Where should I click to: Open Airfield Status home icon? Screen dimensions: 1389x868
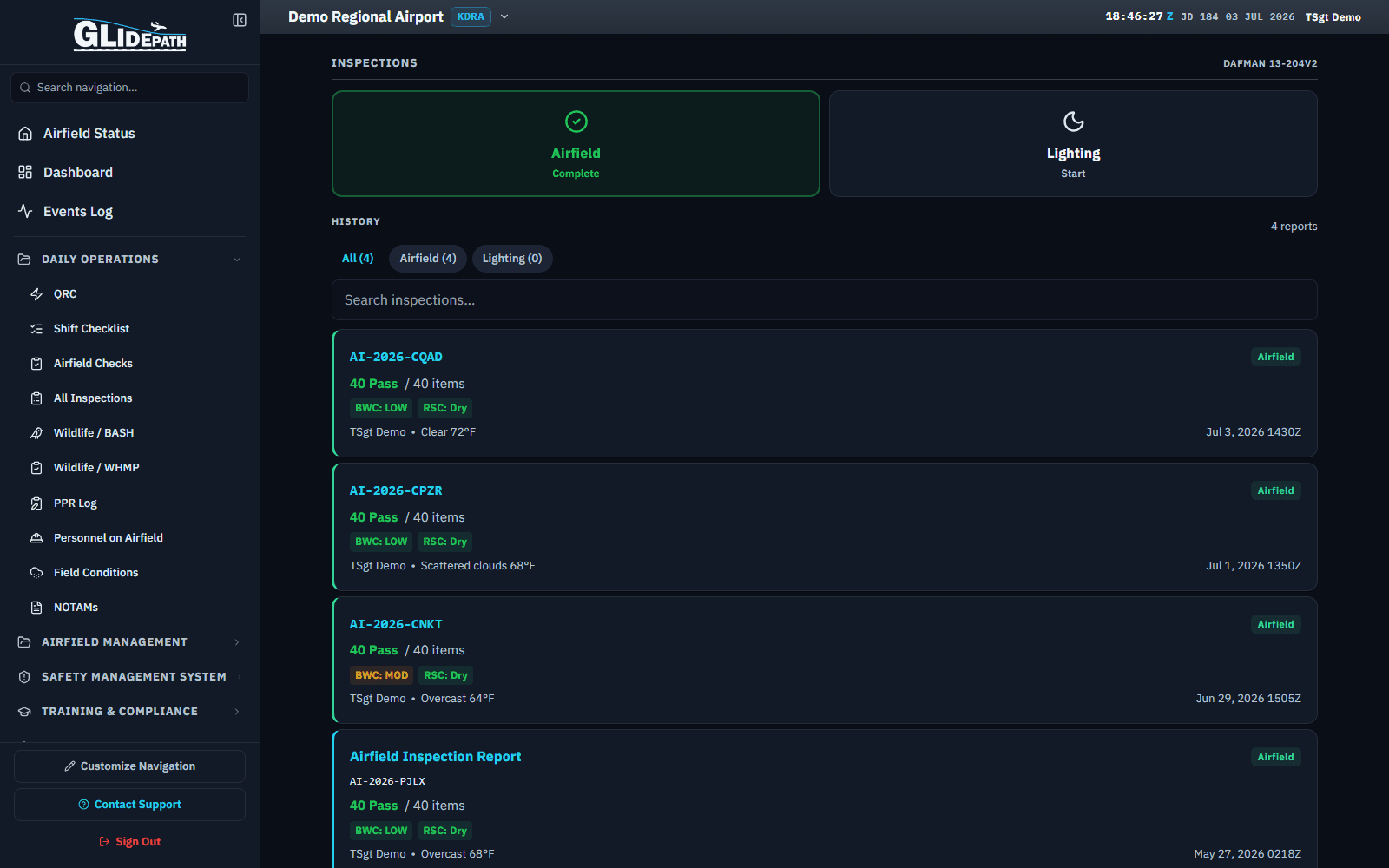click(25, 134)
